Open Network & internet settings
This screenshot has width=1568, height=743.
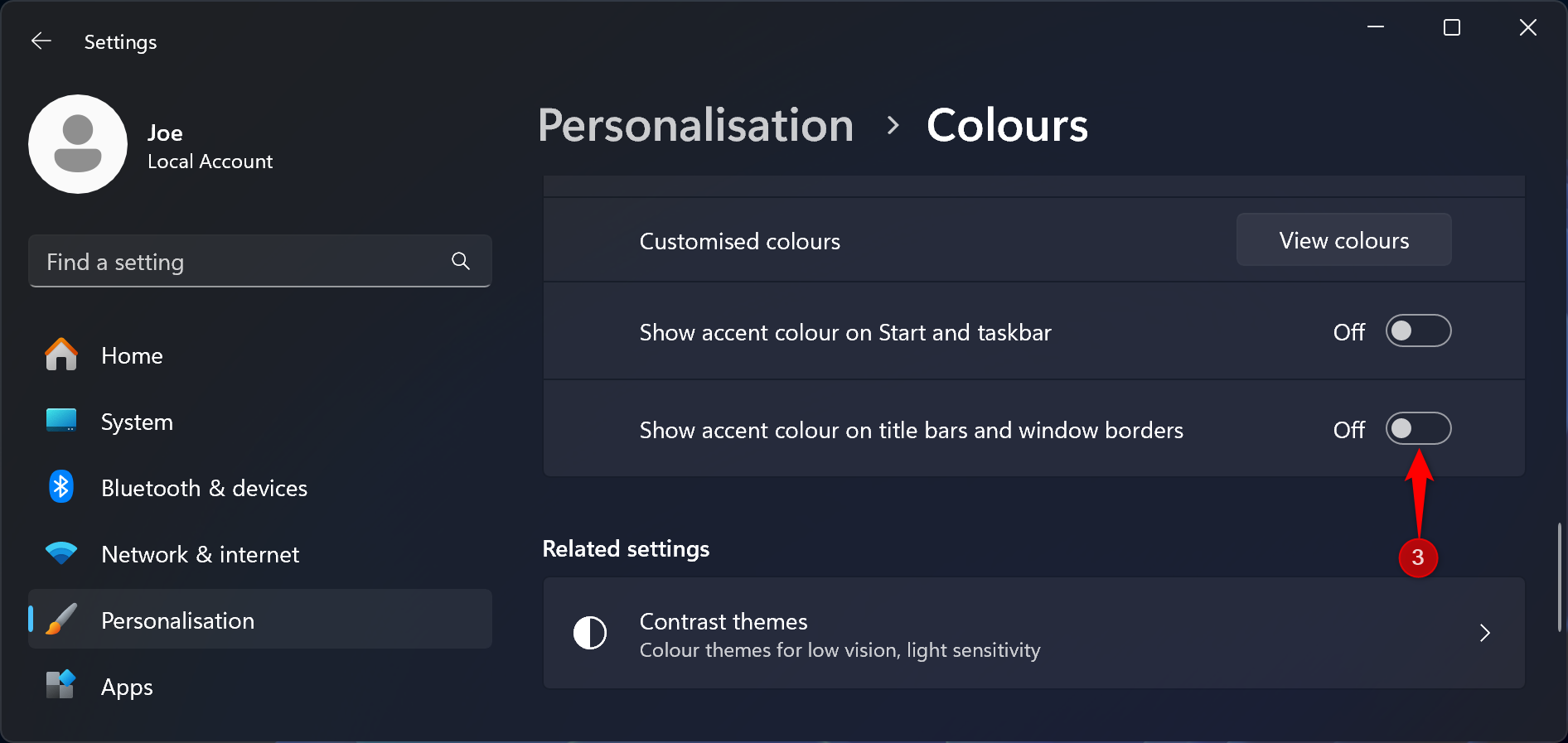(200, 554)
